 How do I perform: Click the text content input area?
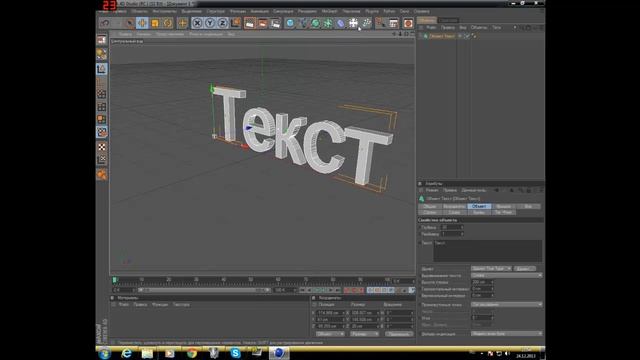[488, 251]
